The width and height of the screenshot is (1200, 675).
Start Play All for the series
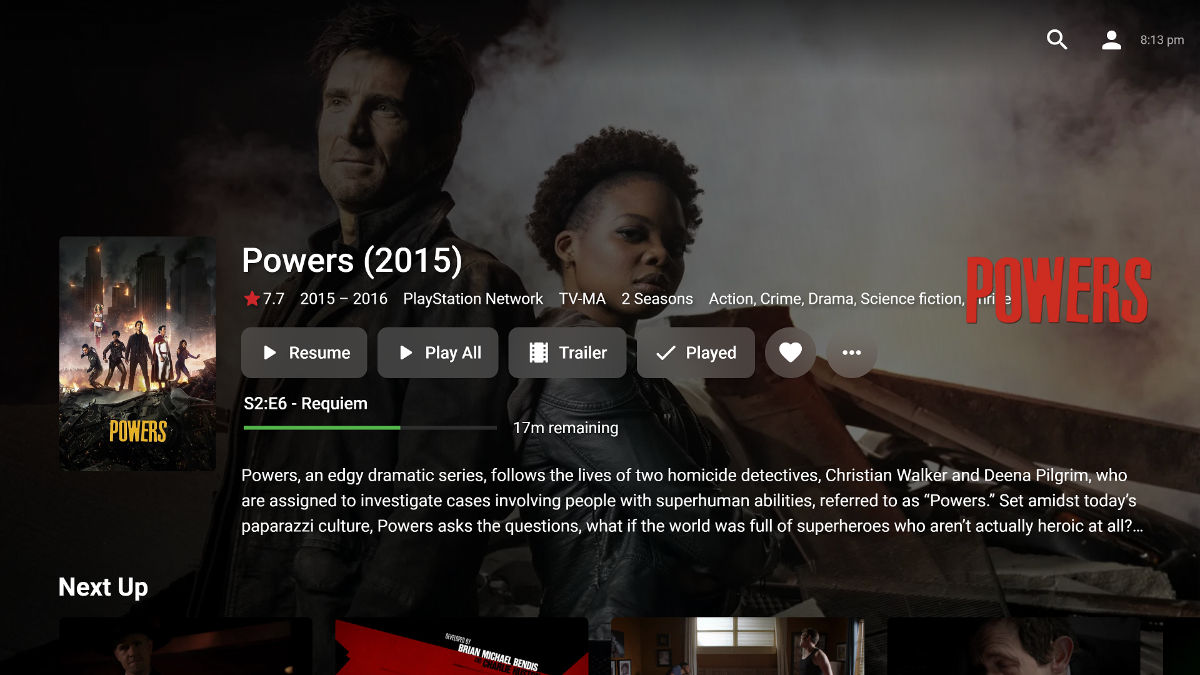(438, 353)
